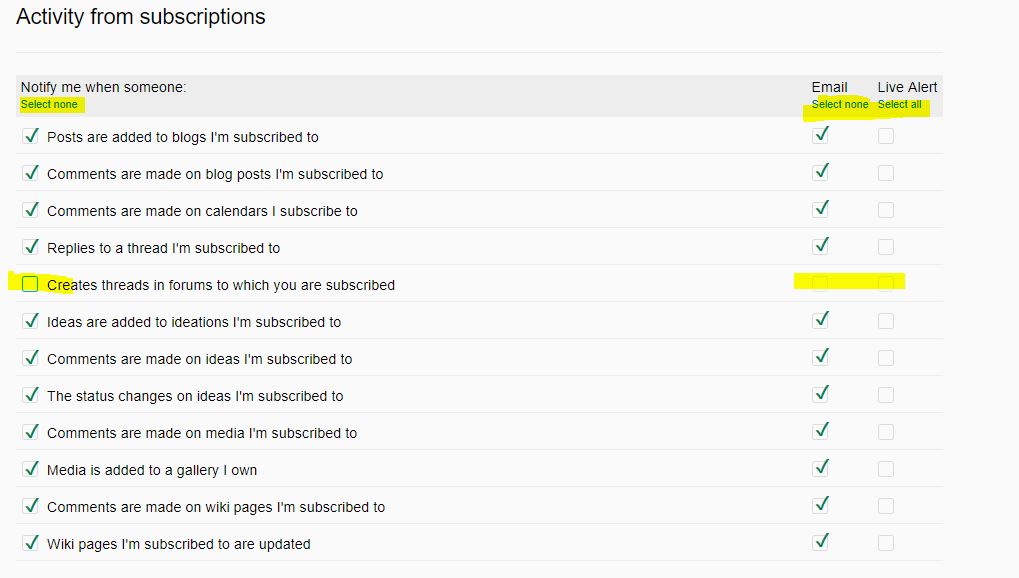The width and height of the screenshot is (1019, 578).
Task: Uncheck 'The status changes on ideas' checkbox
Action: tap(30, 395)
